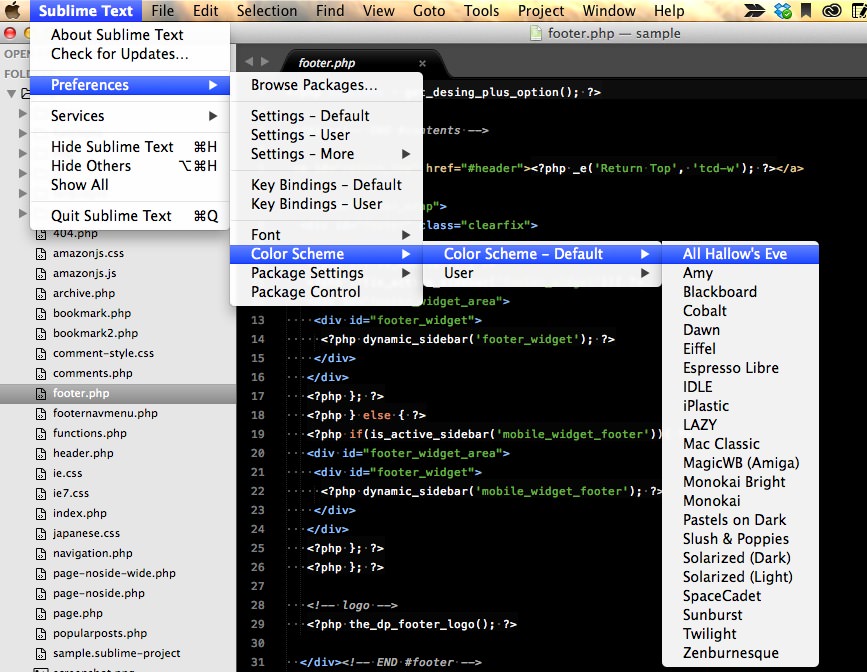The height and width of the screenshot is (672, 867).
Task: Open the Sublime Text application menu
Action: point(86,11)
